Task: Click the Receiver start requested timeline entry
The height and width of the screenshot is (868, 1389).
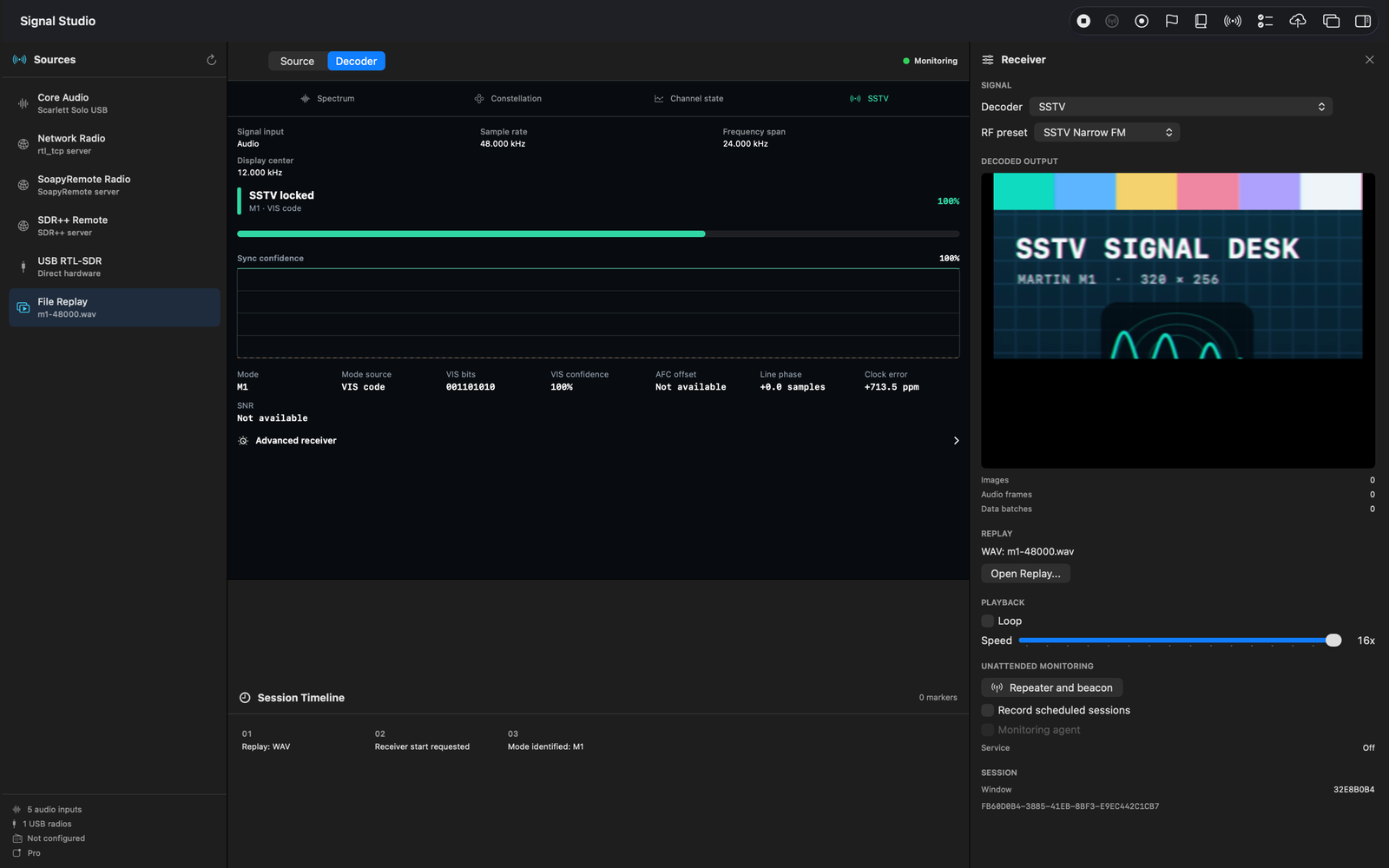Action: (x=422, y=740)
